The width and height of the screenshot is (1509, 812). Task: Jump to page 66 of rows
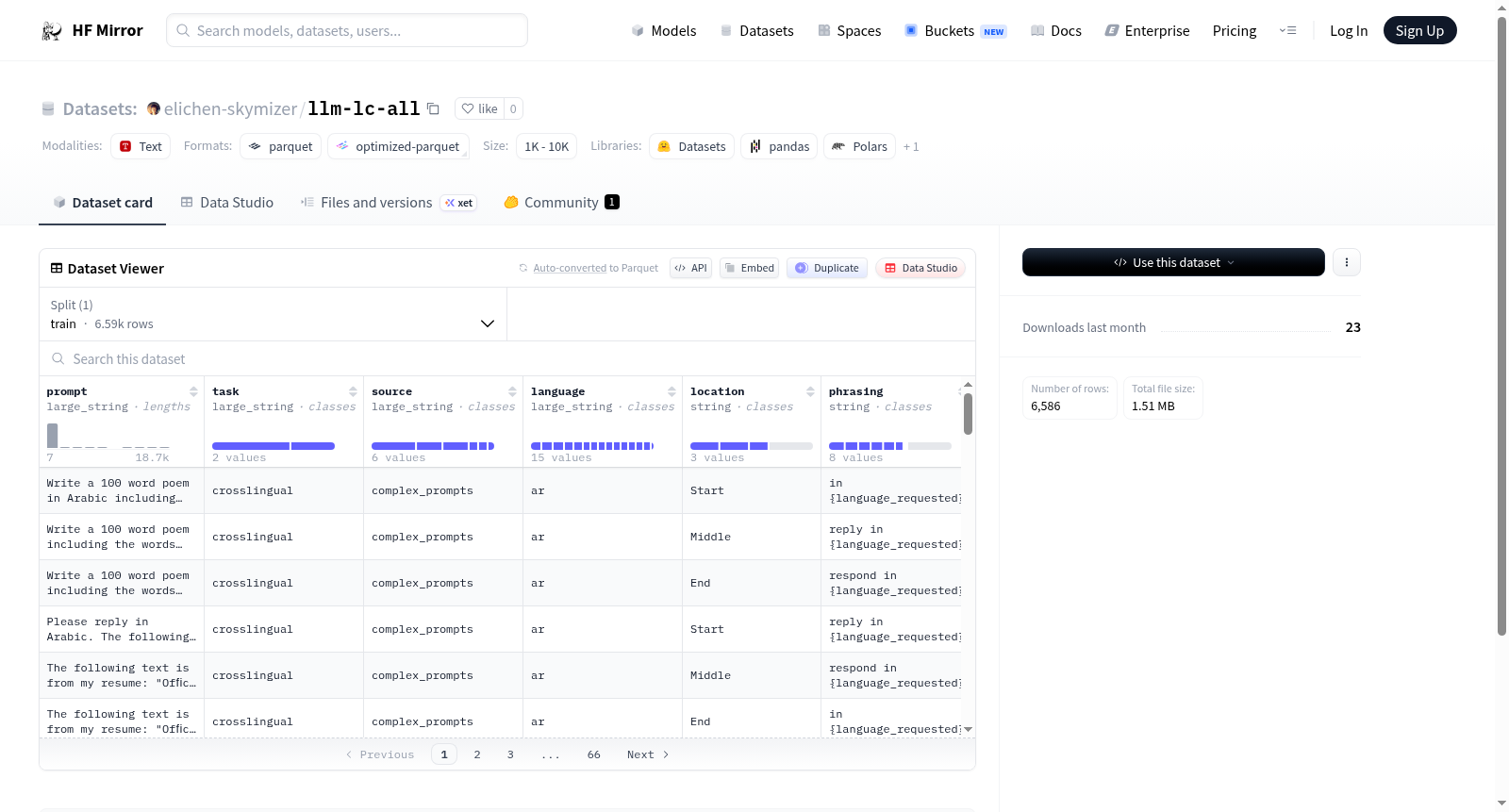594,754
